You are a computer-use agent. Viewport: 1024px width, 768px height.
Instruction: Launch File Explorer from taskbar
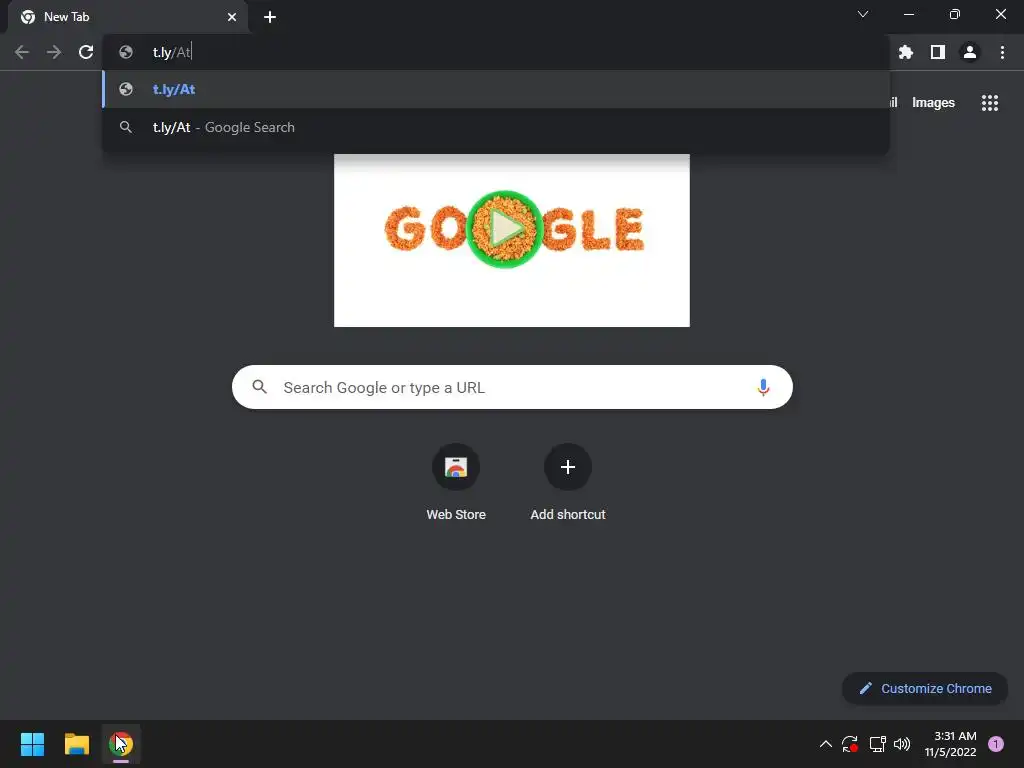(x=76, y=744)
